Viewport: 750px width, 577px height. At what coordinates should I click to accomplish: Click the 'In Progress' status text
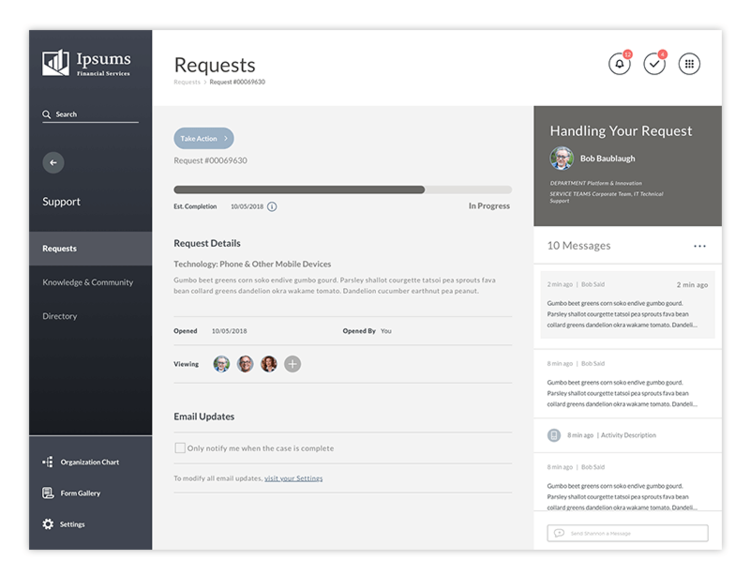coord(489,206)
